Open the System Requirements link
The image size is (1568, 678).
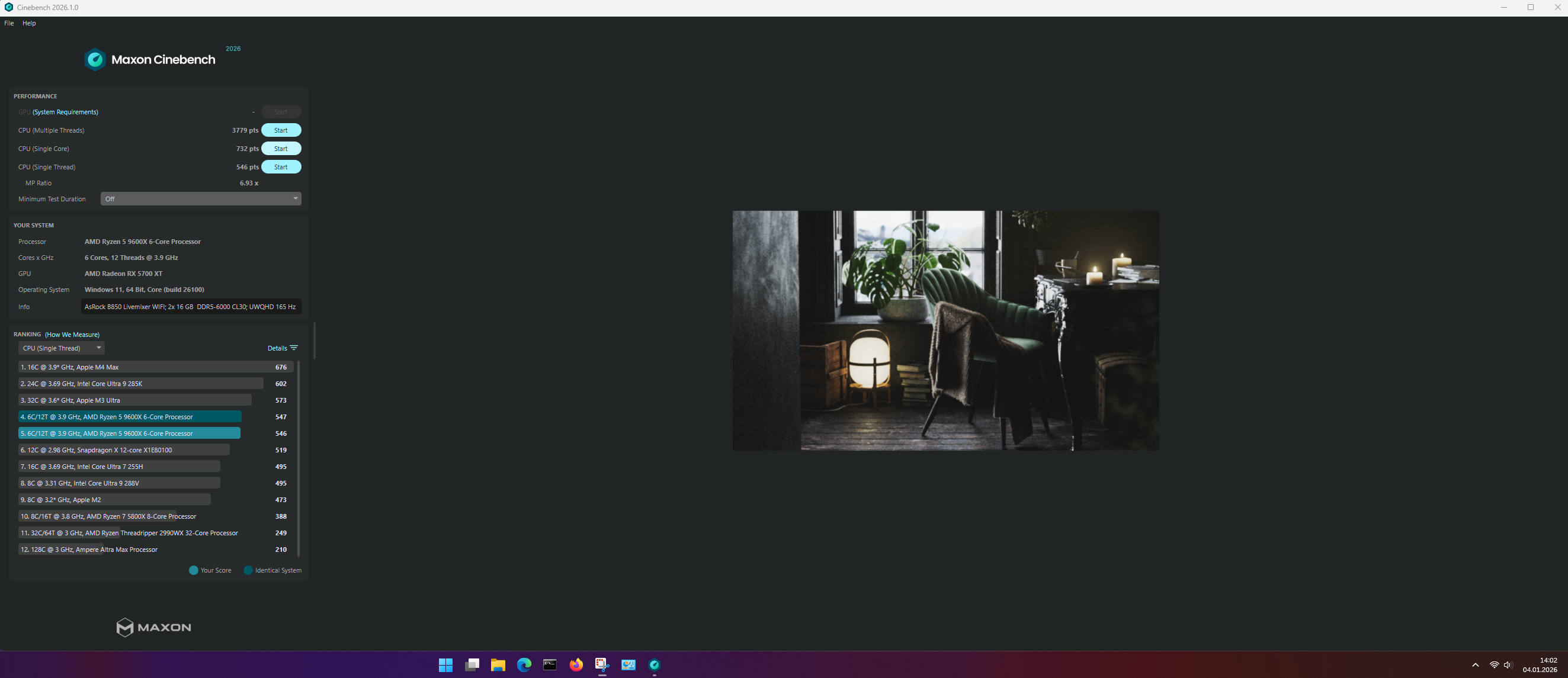pos(65,112)
